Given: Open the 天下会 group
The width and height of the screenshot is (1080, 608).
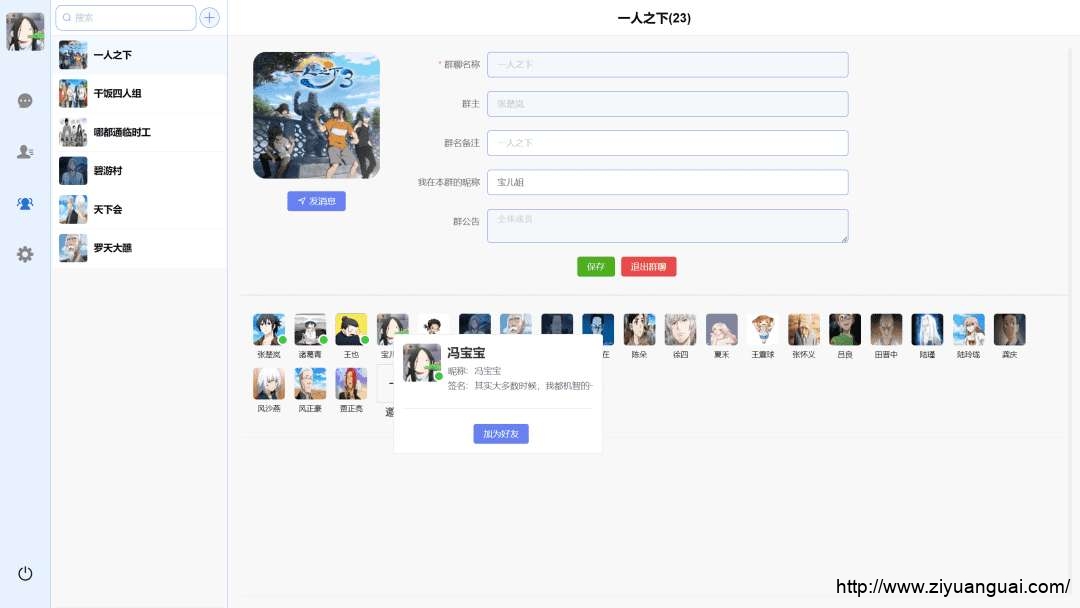Looking at the screenshot, I should [x=139, y=209].
